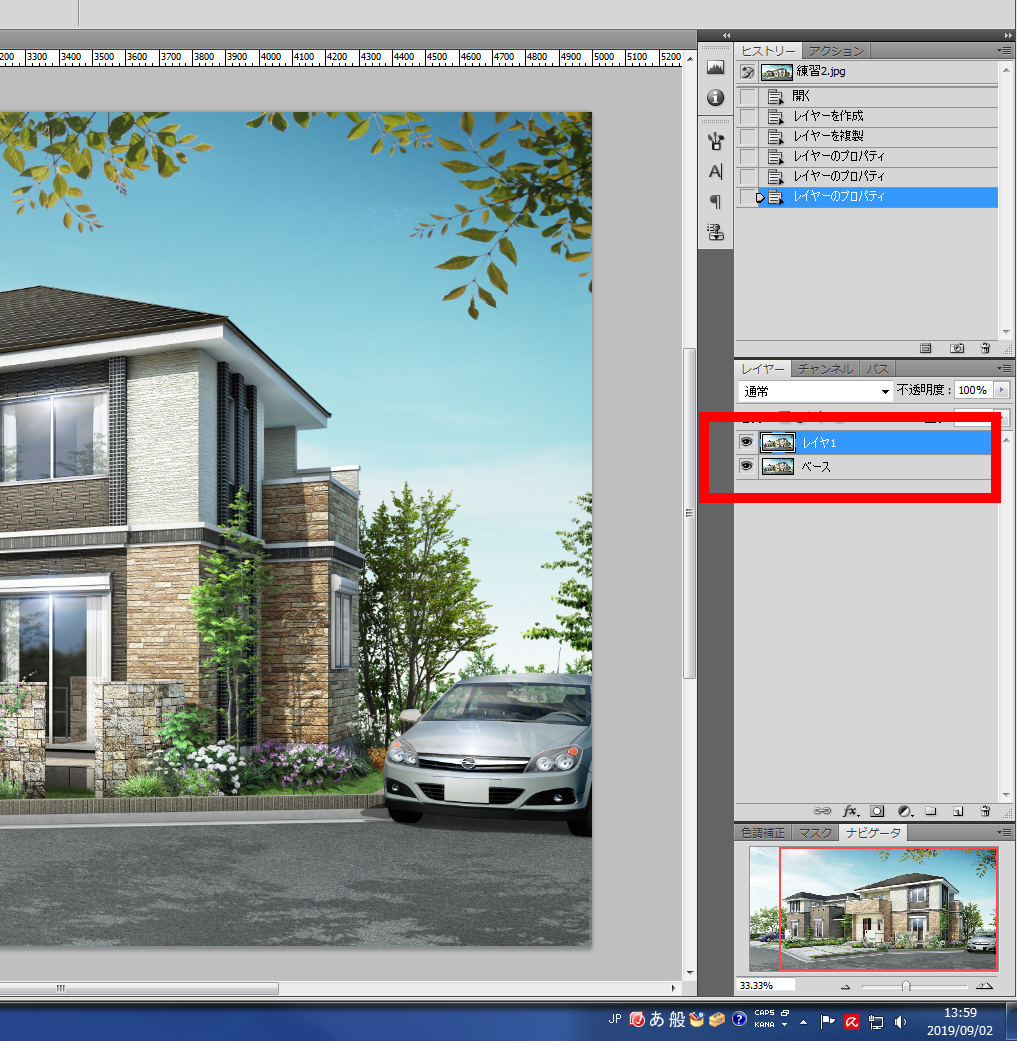Switch to the アクション tab
The image size is (1017, 1041).
click(836, 51)
